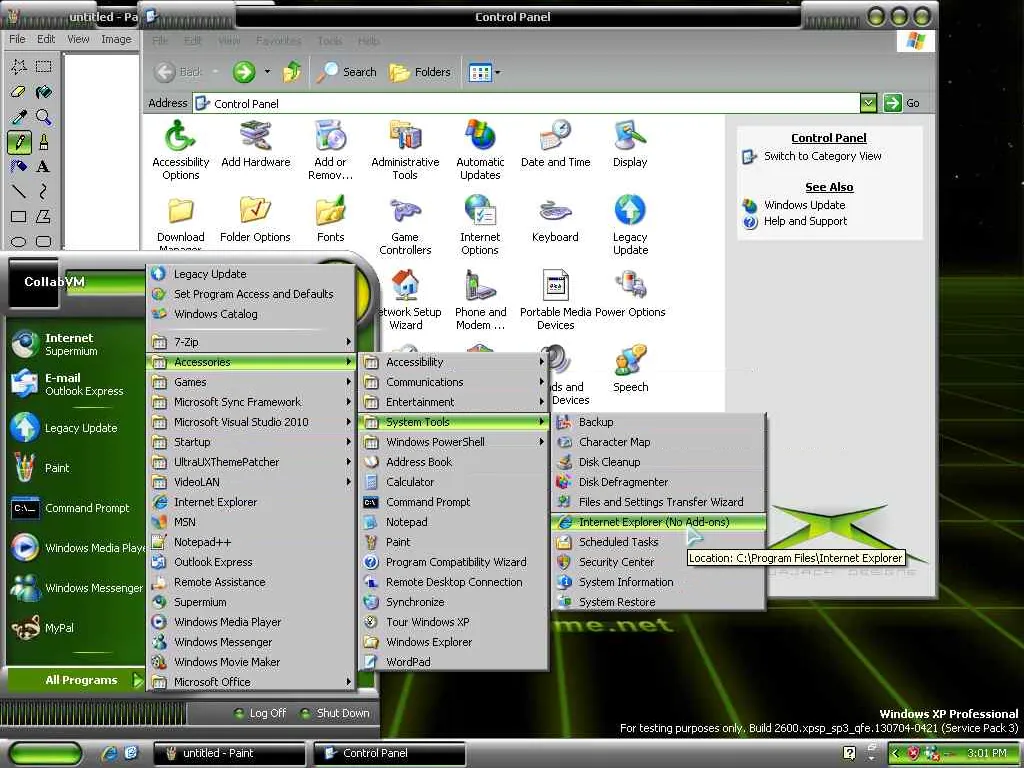Click the Search toolbar button
The image size is (1024, 768).
347,72
